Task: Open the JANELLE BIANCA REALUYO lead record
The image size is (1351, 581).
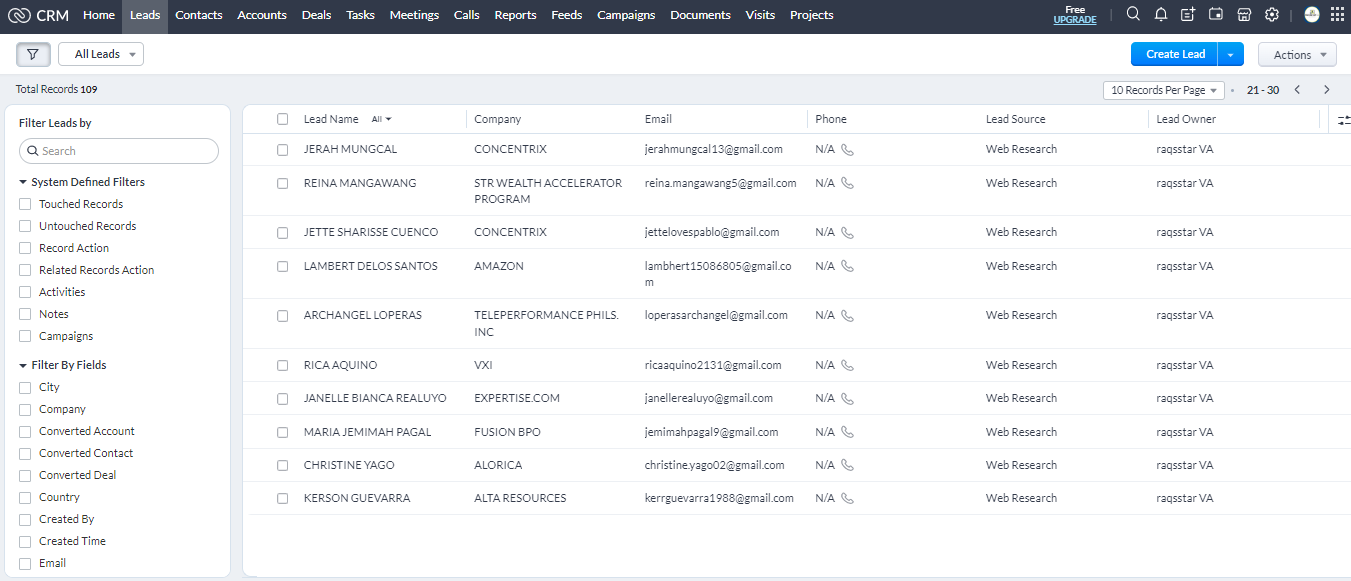Action: (x=375, y=398)
